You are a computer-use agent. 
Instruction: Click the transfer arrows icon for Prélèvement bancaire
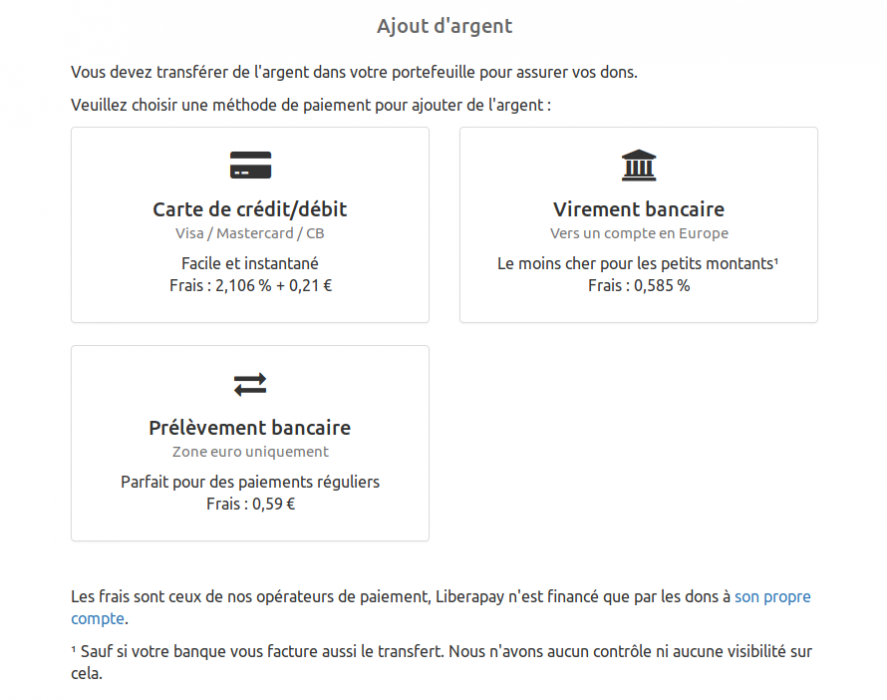[x=249, y=383]
